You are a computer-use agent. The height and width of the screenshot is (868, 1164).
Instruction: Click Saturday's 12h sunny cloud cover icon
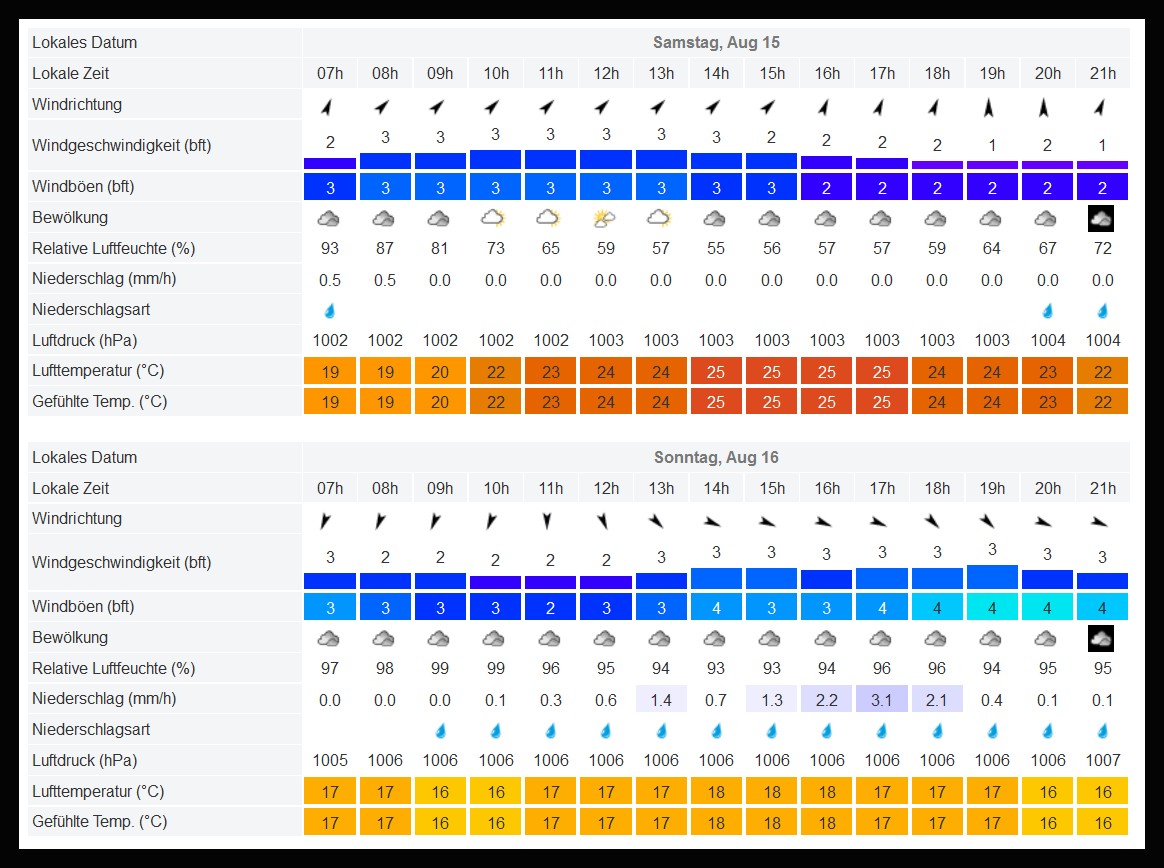(605, 218)
